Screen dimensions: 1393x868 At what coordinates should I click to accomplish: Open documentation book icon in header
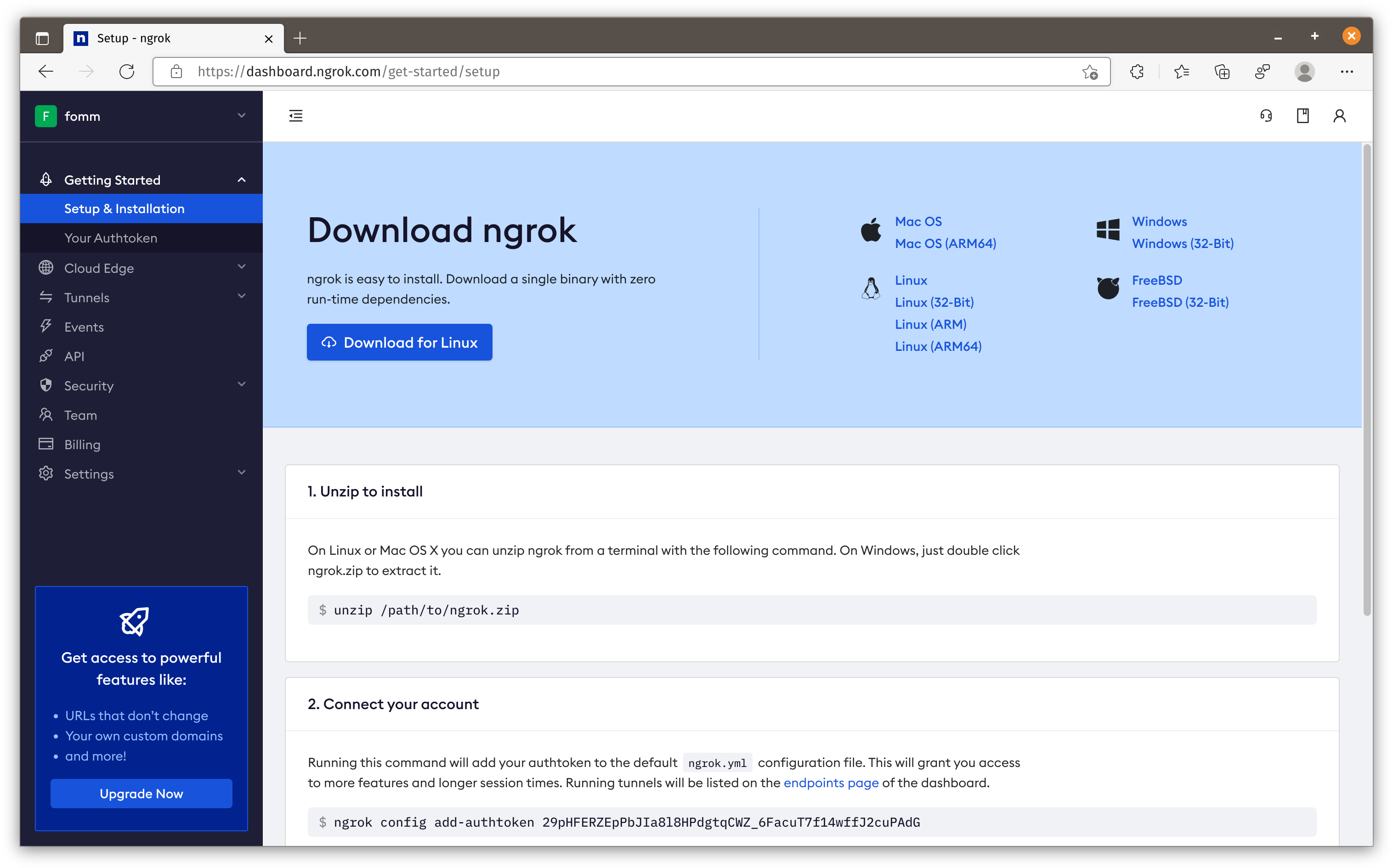click(1302, 116)
